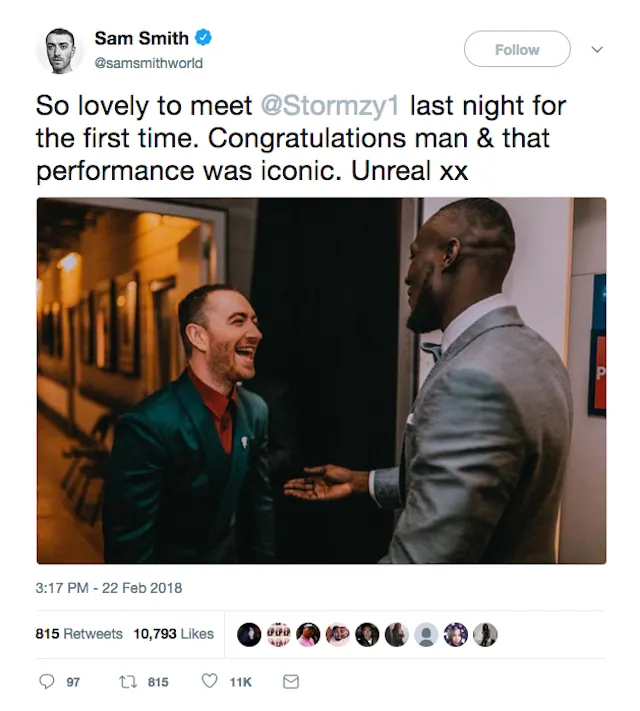Click the 3:17 PM - 22 Feb 2018 timestamp
This screenshot has height=711, width=640.
(x=109, y=588)
